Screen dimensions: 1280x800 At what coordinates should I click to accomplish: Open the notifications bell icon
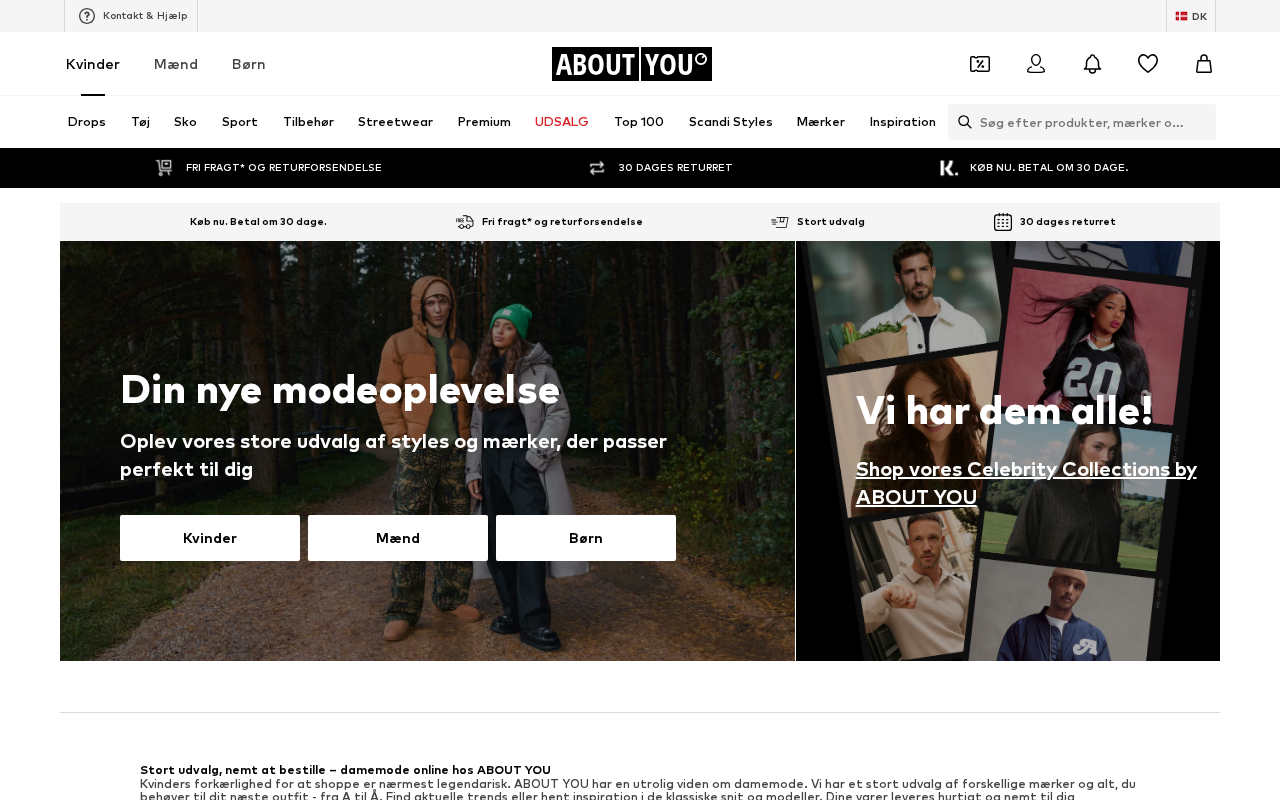click(1092, 64)
